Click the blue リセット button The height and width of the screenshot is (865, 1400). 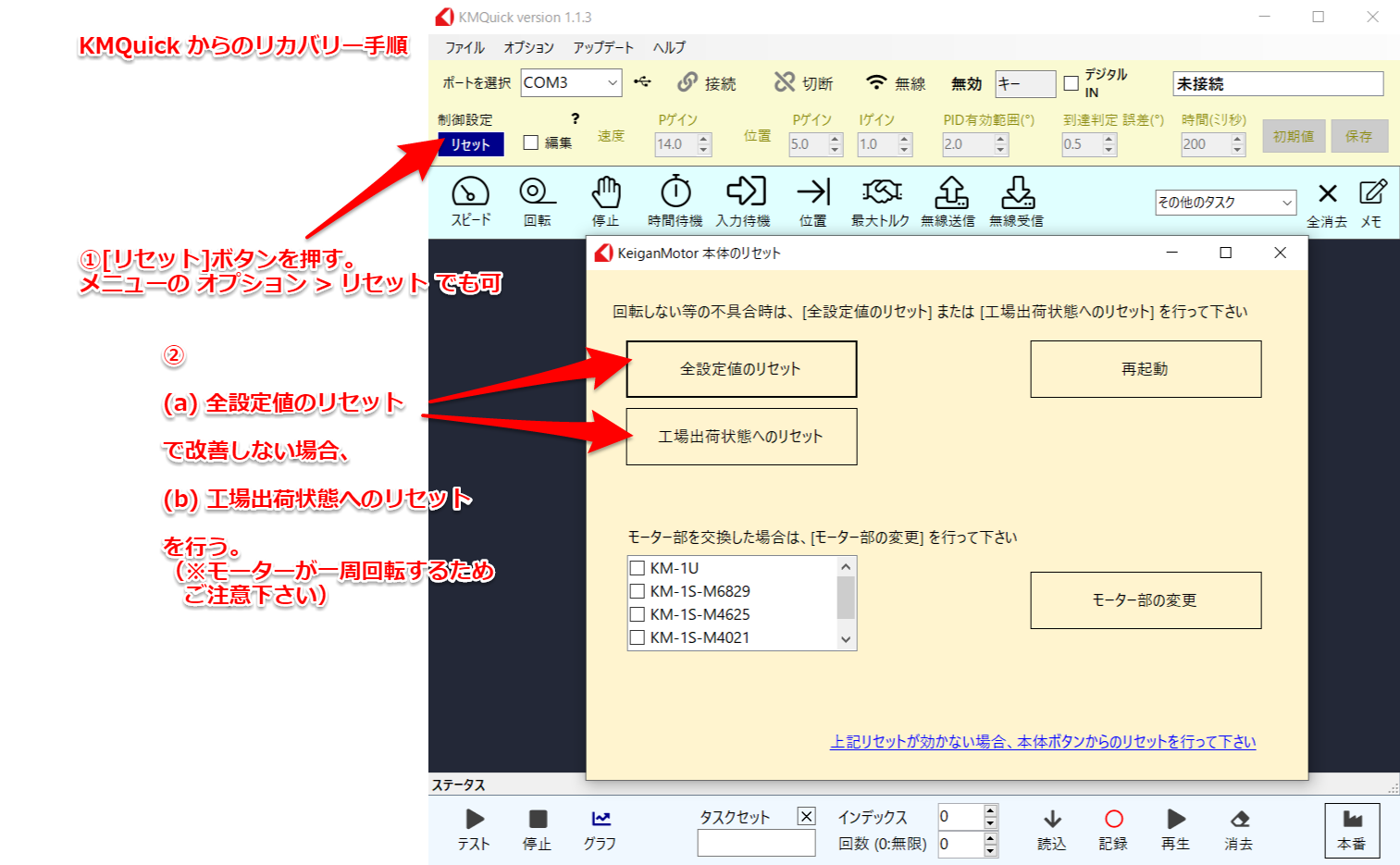pos(471,144)
